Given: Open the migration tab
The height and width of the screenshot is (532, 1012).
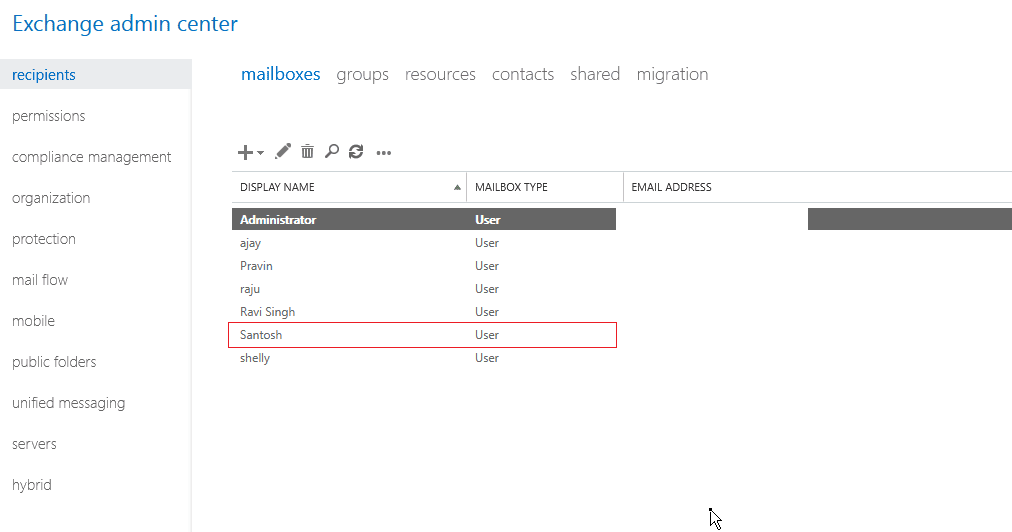Looking at the screenshot, I should (673, 75).
